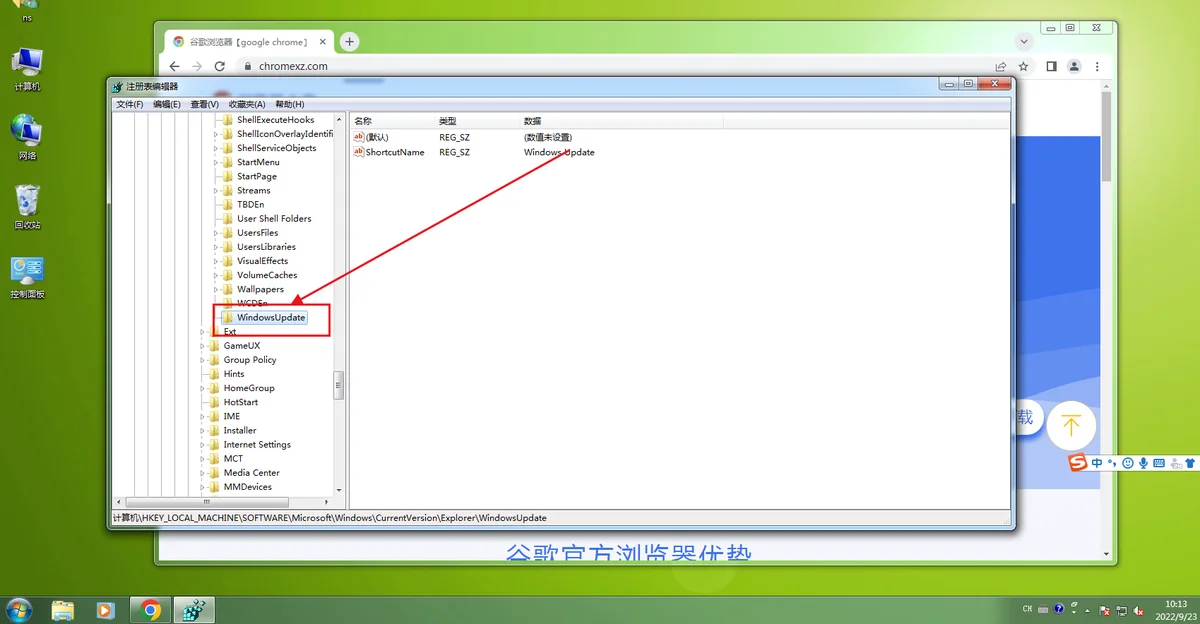Switch to the 谷歌浏览器 Chrome tab
Viewport: 1200px width, 624px height.
tap(248, 41)
